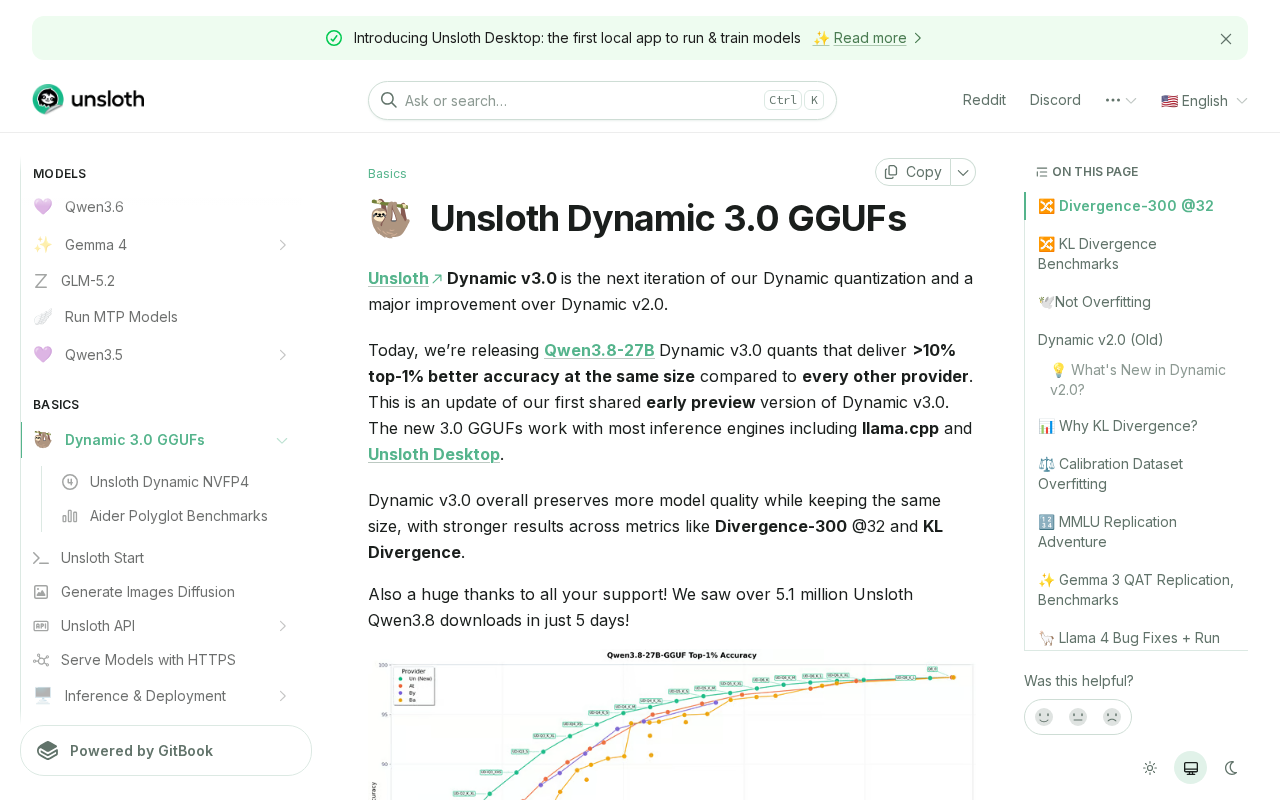The height and width of the screenshot is (800, 1280).
Task: Jump to Why KL Divergence? section
Action: pos(1117,426)
